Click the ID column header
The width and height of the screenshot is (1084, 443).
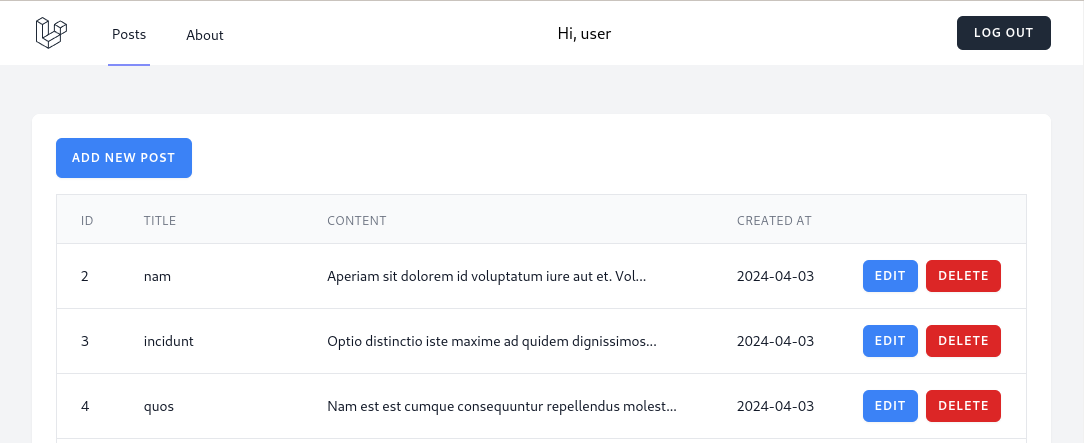point(87,220)
